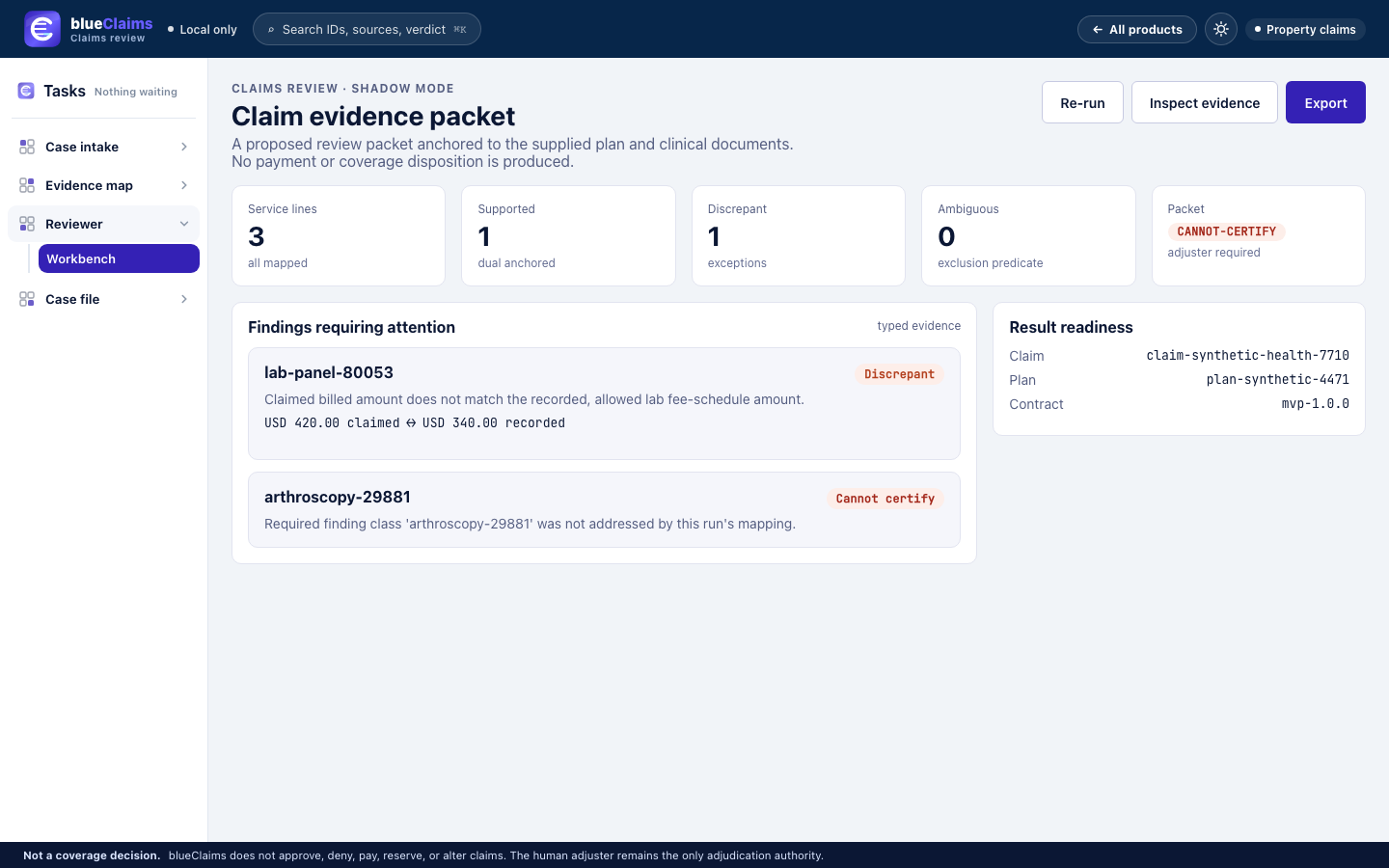The image size is (1389, 868).
Task: Open Evidence map in the sidebar
Action: coord(103,185)
